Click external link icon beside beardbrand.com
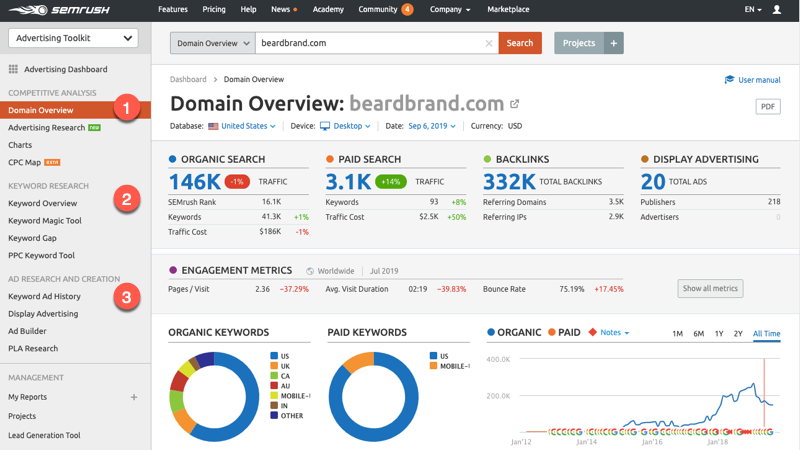 click(x=515, y=104)
